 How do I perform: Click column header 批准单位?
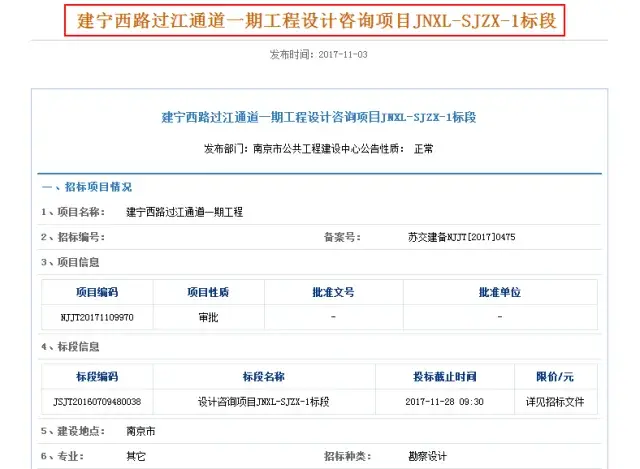point(500,292)
